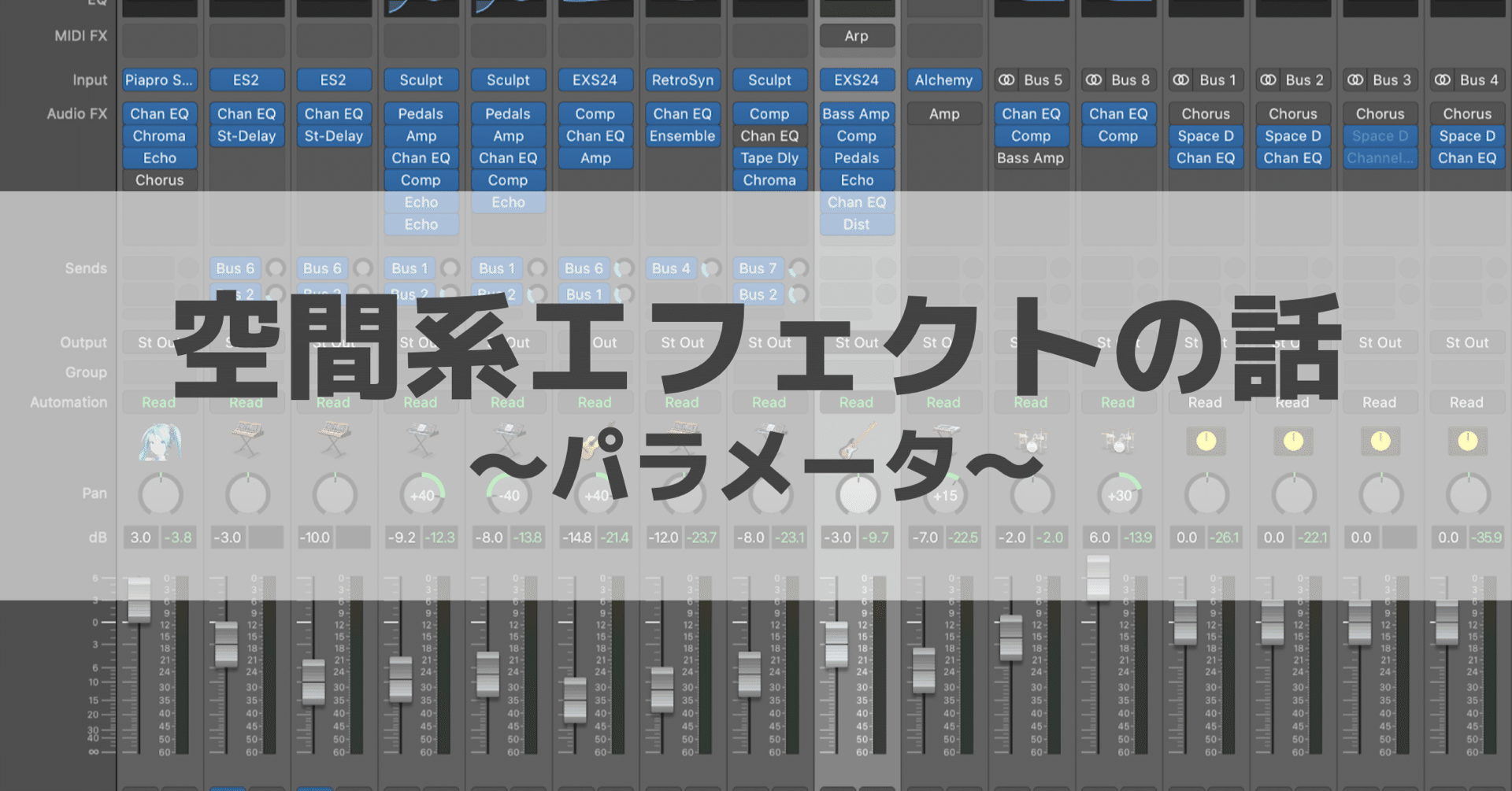This screenshot has width=1512, height=791.
Task: Toggle stereo format icon beside Bus 2 input
Action: click(1268, 79)
